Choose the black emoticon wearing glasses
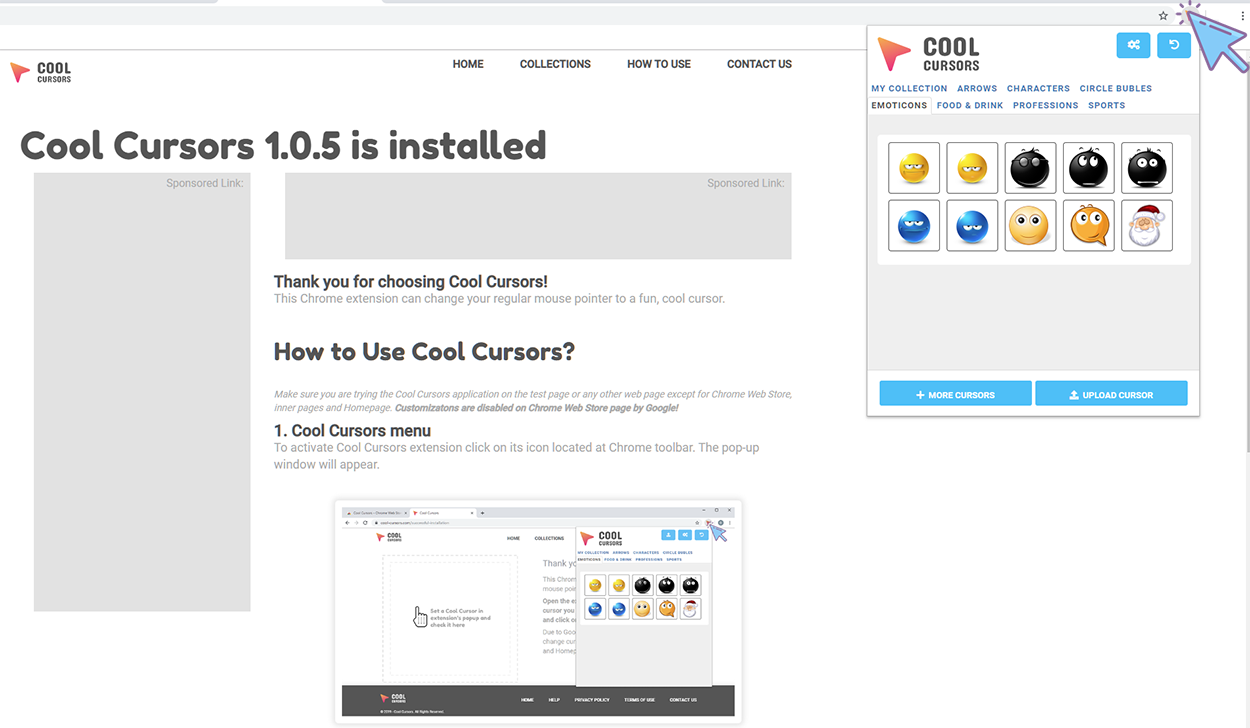This screenshot has width=1250, height=728. coord(1030,168)
